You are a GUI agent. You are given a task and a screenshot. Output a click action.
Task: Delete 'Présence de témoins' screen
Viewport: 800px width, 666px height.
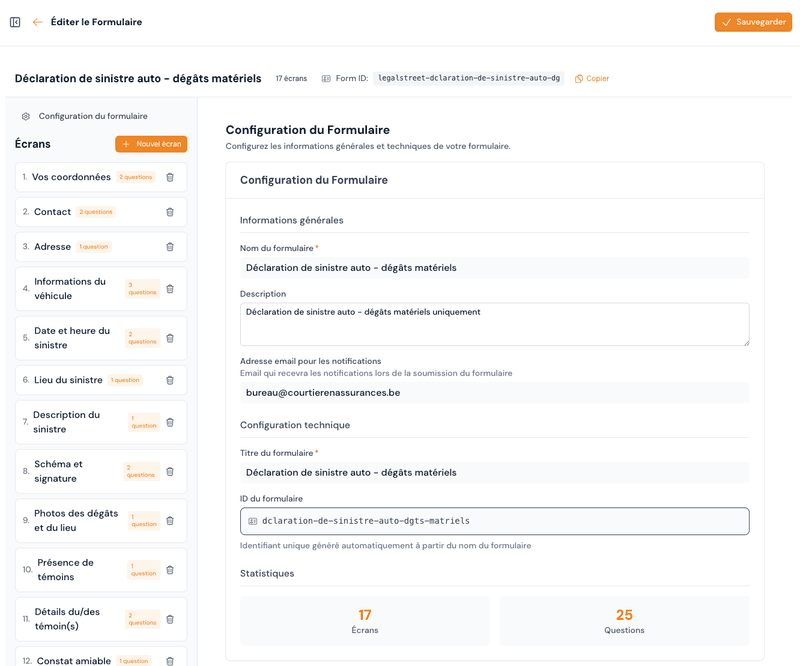pyautogui.click(x=170, y=570)
